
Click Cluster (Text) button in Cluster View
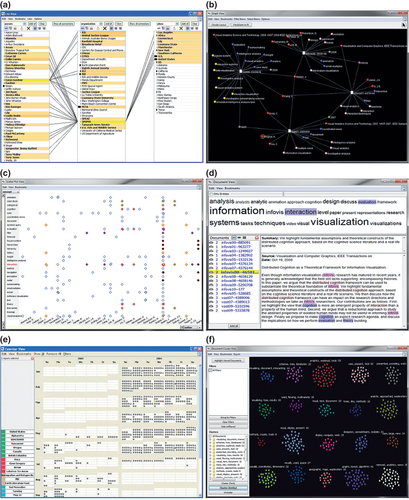click(228, 483)
